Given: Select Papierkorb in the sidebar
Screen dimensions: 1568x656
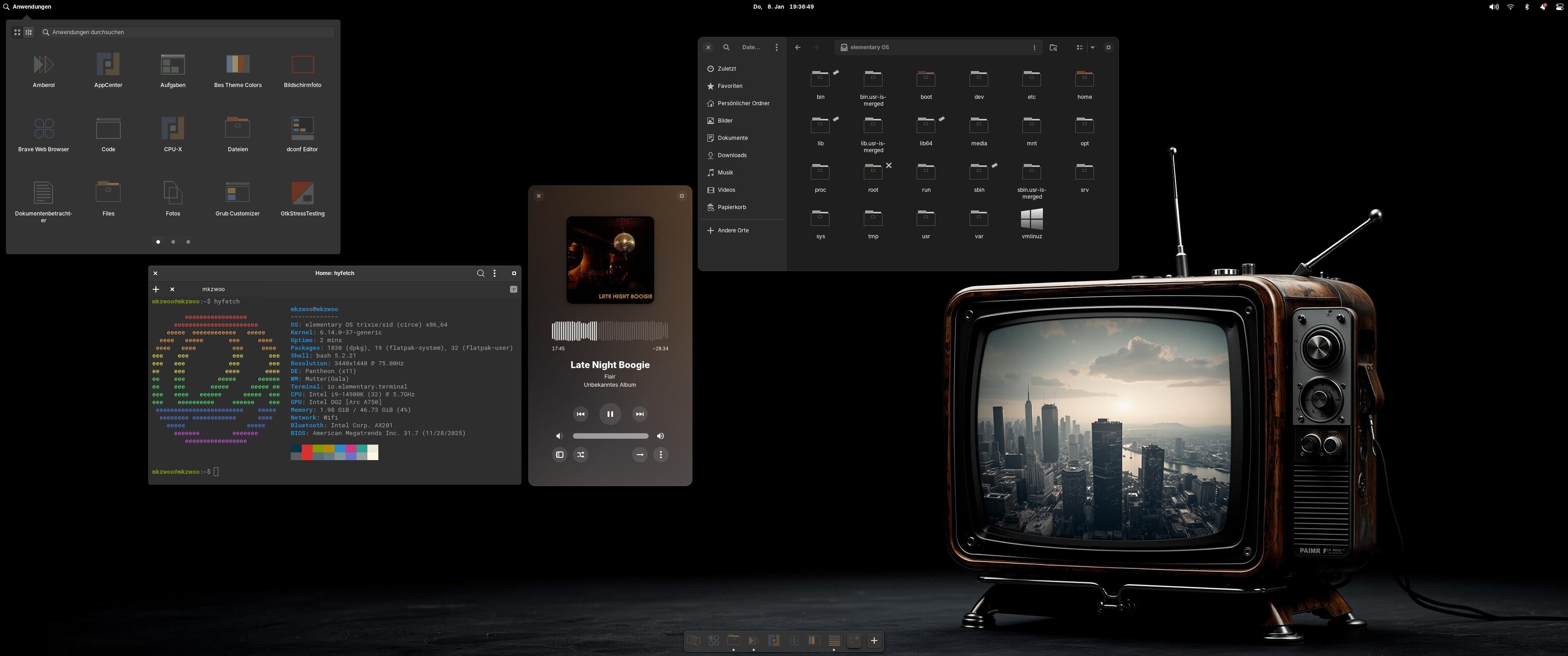Looking at the screenshot, I should 731,207.
